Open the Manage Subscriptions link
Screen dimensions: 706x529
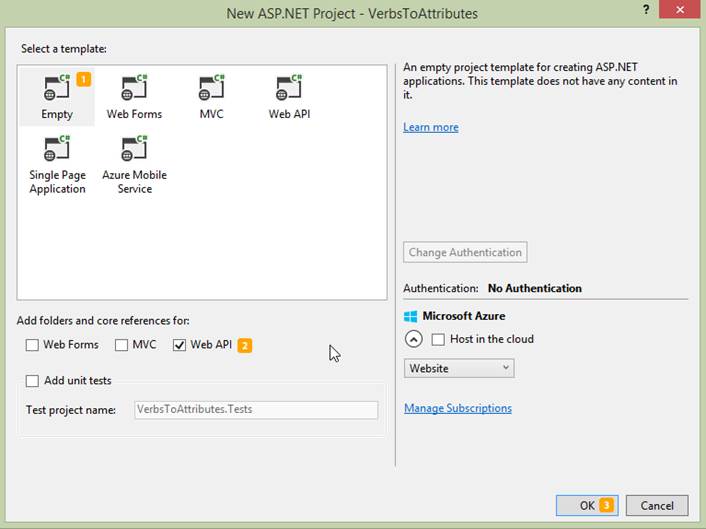click(x=457, y=408)
